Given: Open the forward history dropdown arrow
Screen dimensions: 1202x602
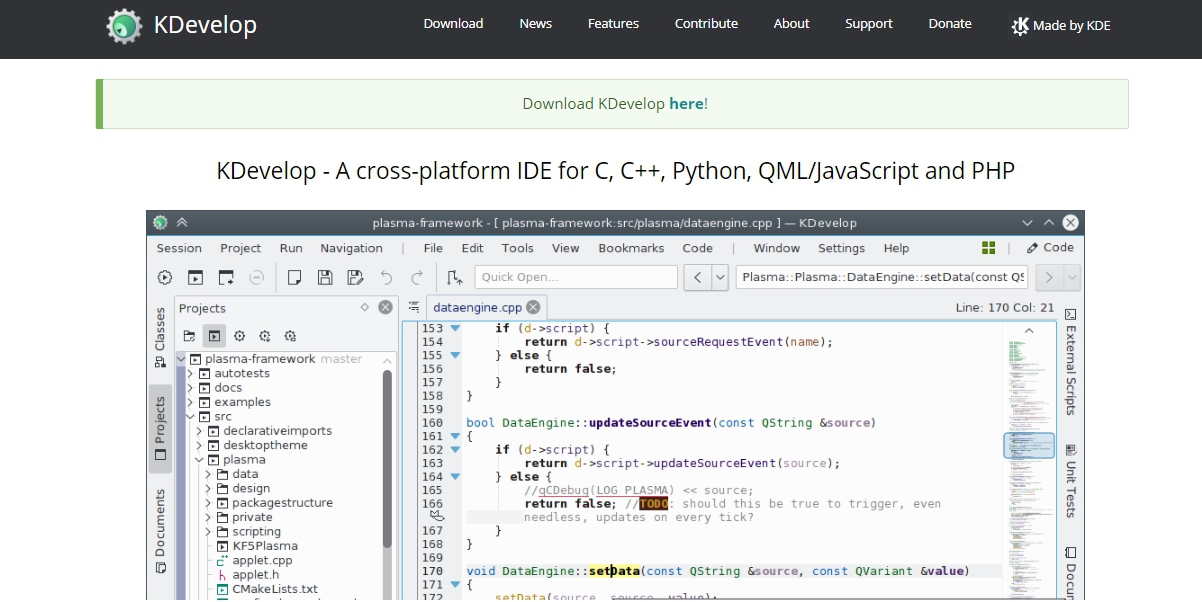Looking at the screenshot, I should coord(1072,278).
